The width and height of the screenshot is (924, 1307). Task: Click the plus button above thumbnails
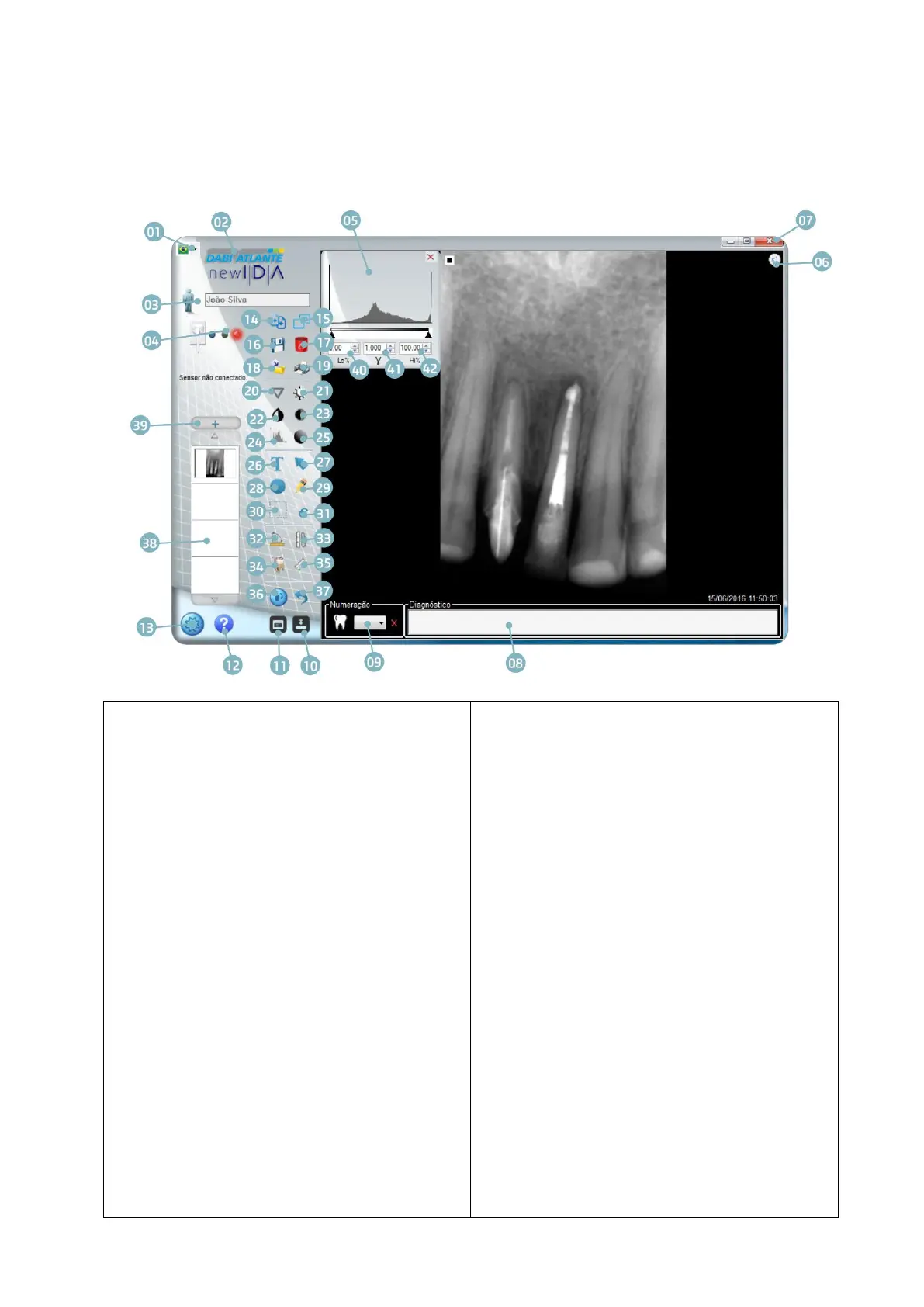click(215, 424)
